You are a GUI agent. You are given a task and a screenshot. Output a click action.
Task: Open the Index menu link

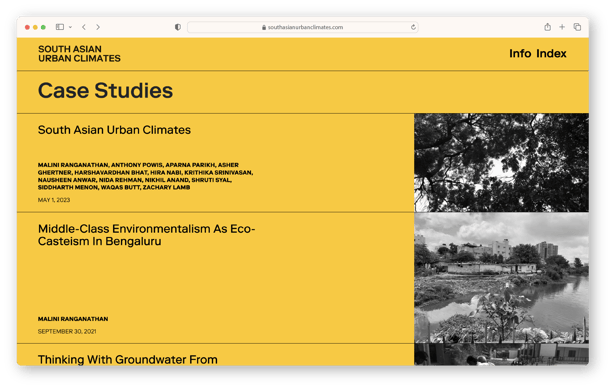551,53
